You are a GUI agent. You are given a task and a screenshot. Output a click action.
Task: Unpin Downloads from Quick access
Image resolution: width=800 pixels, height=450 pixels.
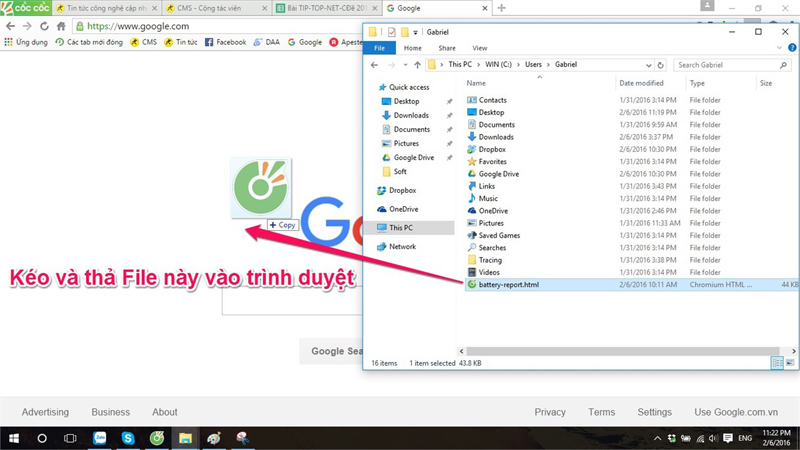point(449,115)
